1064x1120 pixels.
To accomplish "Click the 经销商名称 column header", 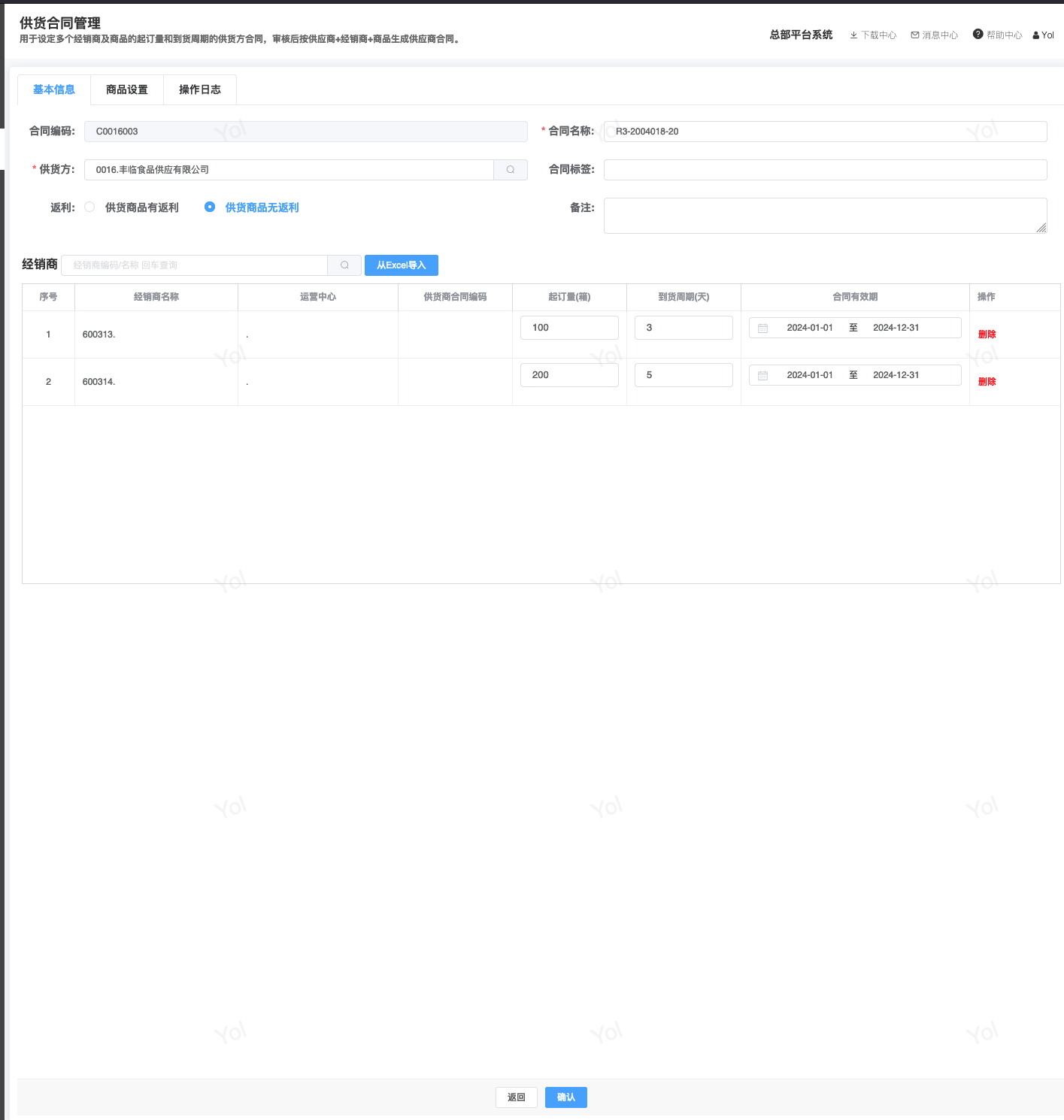I will (156, 297).
